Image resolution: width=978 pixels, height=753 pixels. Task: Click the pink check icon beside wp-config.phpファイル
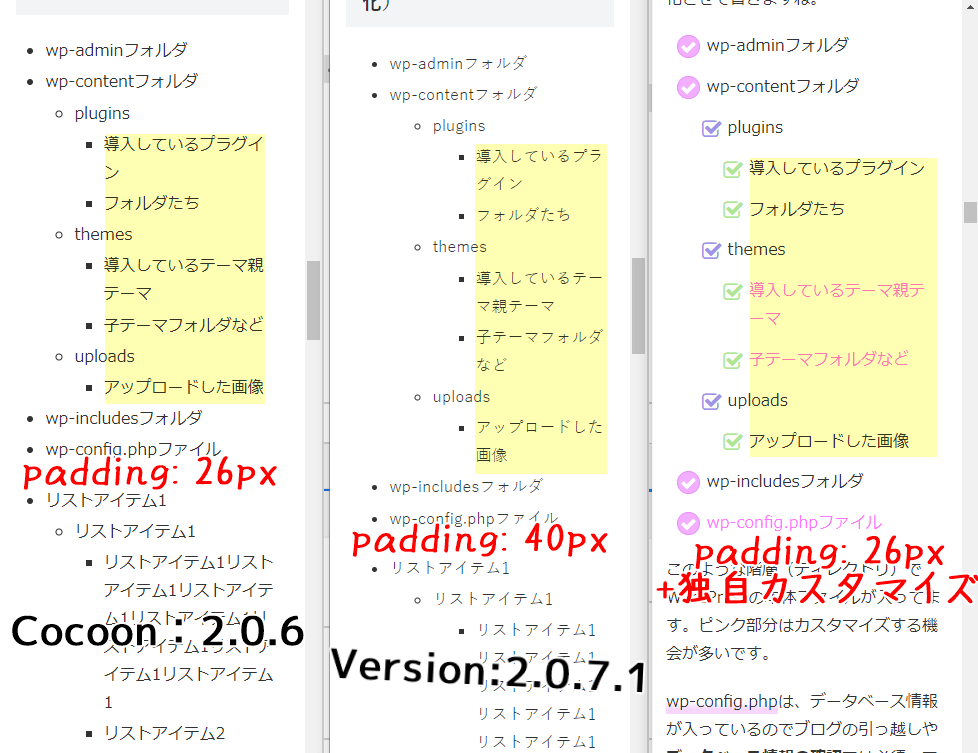pyautogui.click(x=689, y=523)
